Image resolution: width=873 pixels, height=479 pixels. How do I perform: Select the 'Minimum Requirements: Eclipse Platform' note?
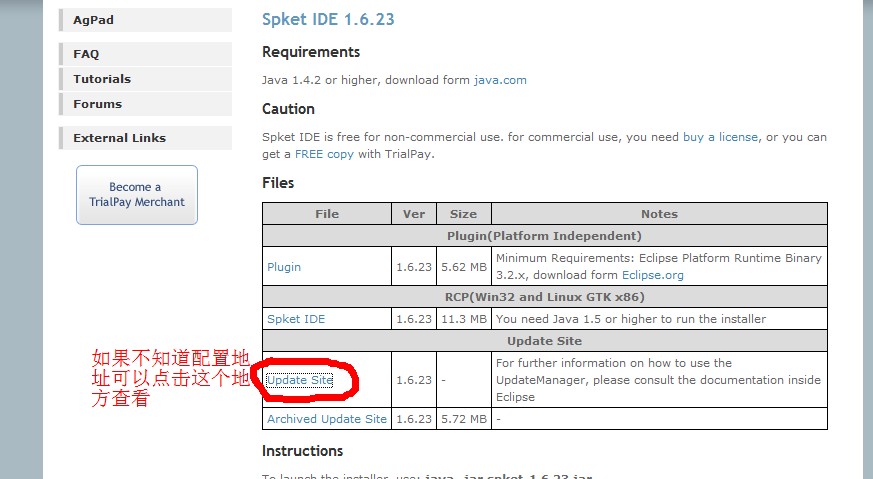tap(659, 266)
